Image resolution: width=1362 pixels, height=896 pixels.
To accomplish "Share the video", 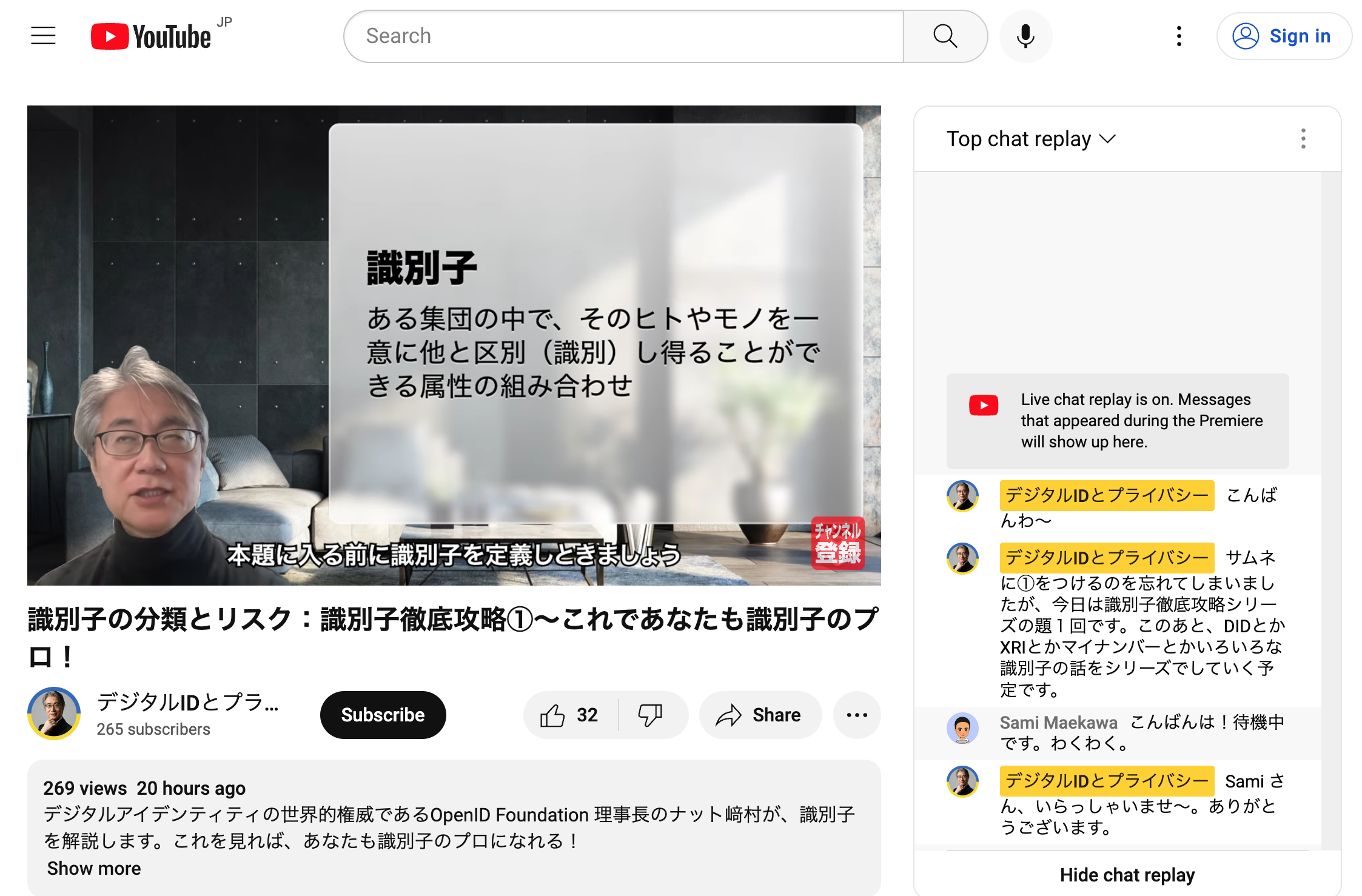I will [760, 715].
